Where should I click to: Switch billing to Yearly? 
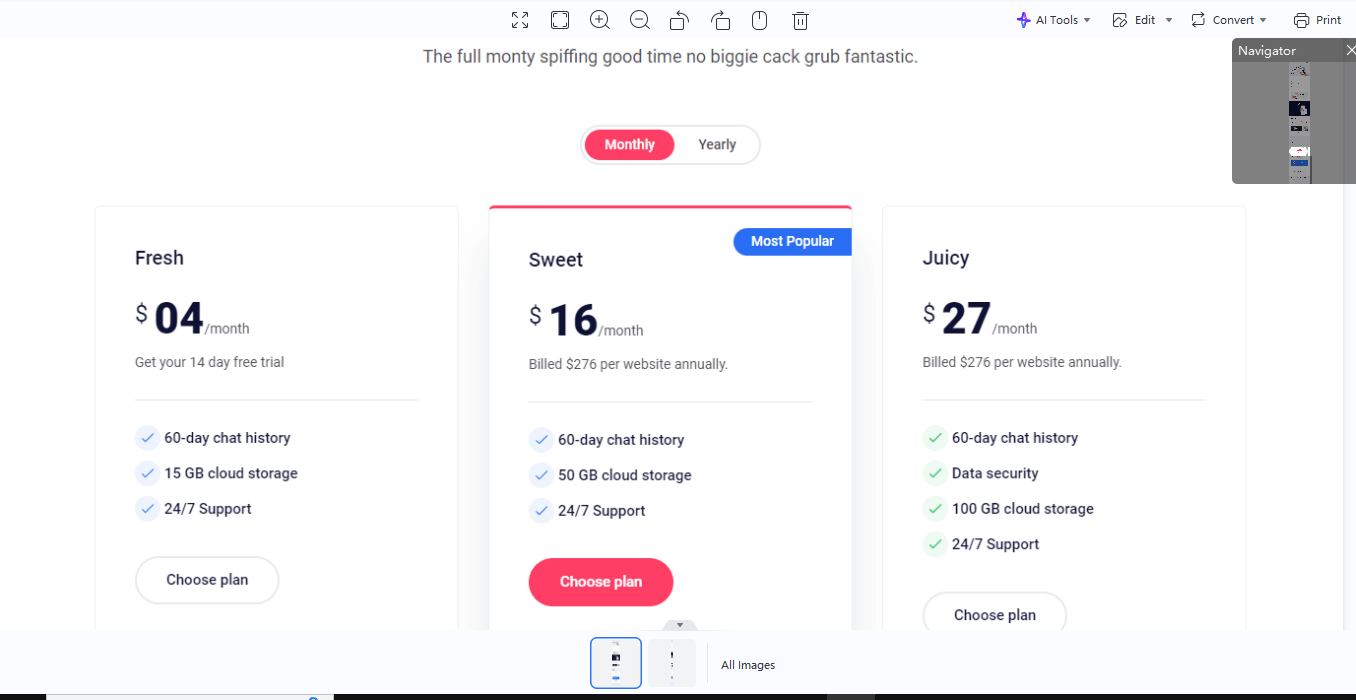pos(717,144)
